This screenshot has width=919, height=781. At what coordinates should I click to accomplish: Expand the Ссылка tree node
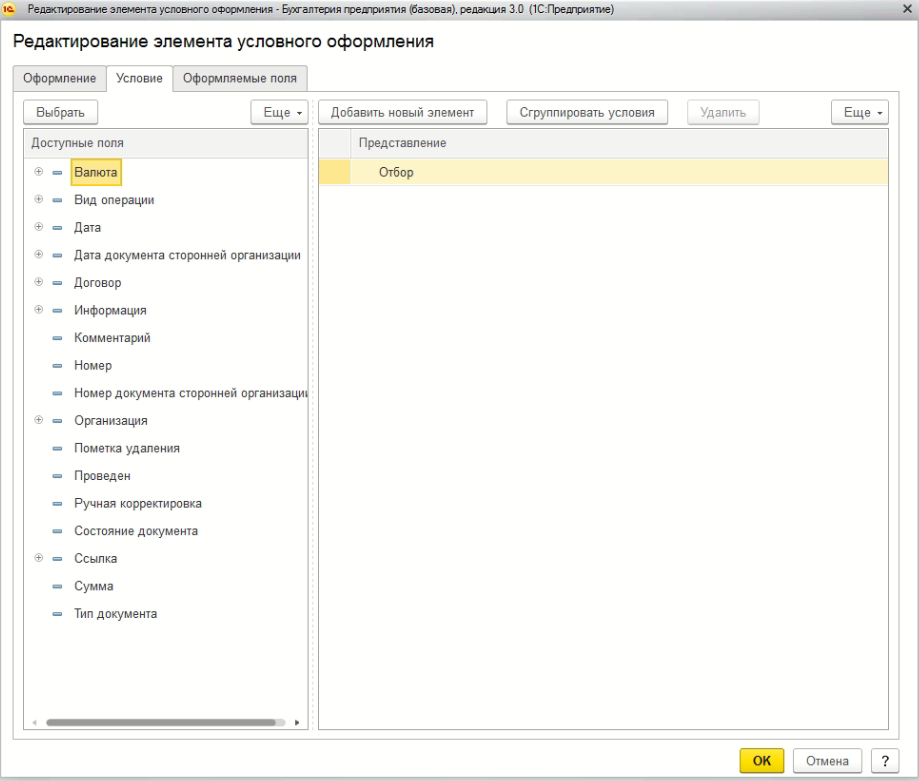(x=39, y=559)
